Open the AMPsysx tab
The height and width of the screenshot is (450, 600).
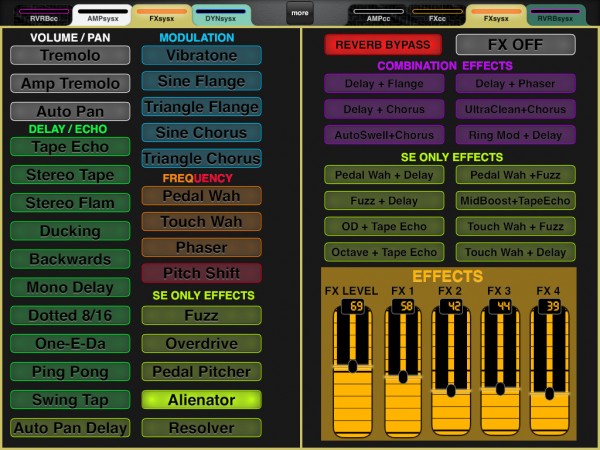click(103, 15)
